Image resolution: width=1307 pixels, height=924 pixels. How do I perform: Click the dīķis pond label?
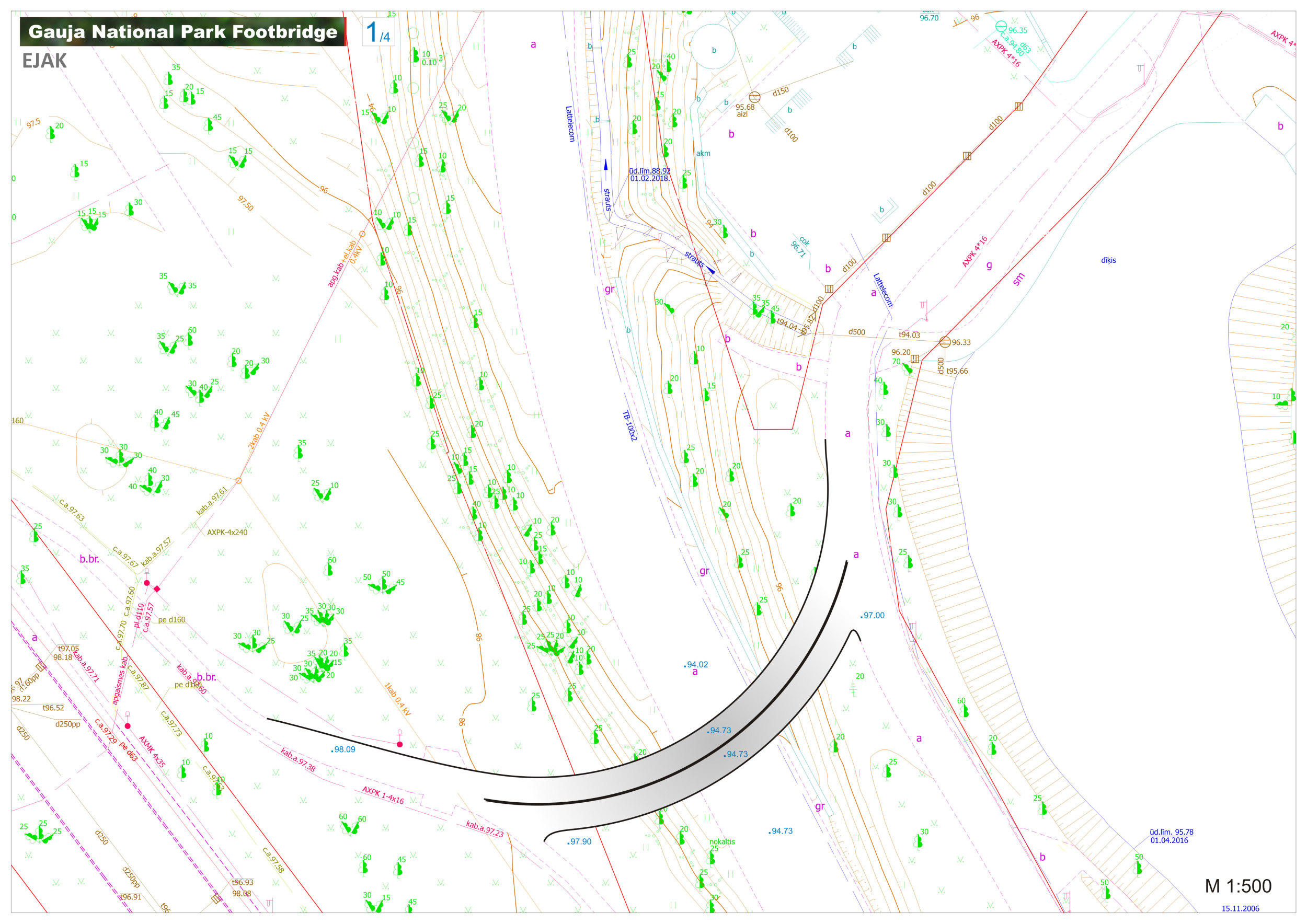tap(1108, 260)
